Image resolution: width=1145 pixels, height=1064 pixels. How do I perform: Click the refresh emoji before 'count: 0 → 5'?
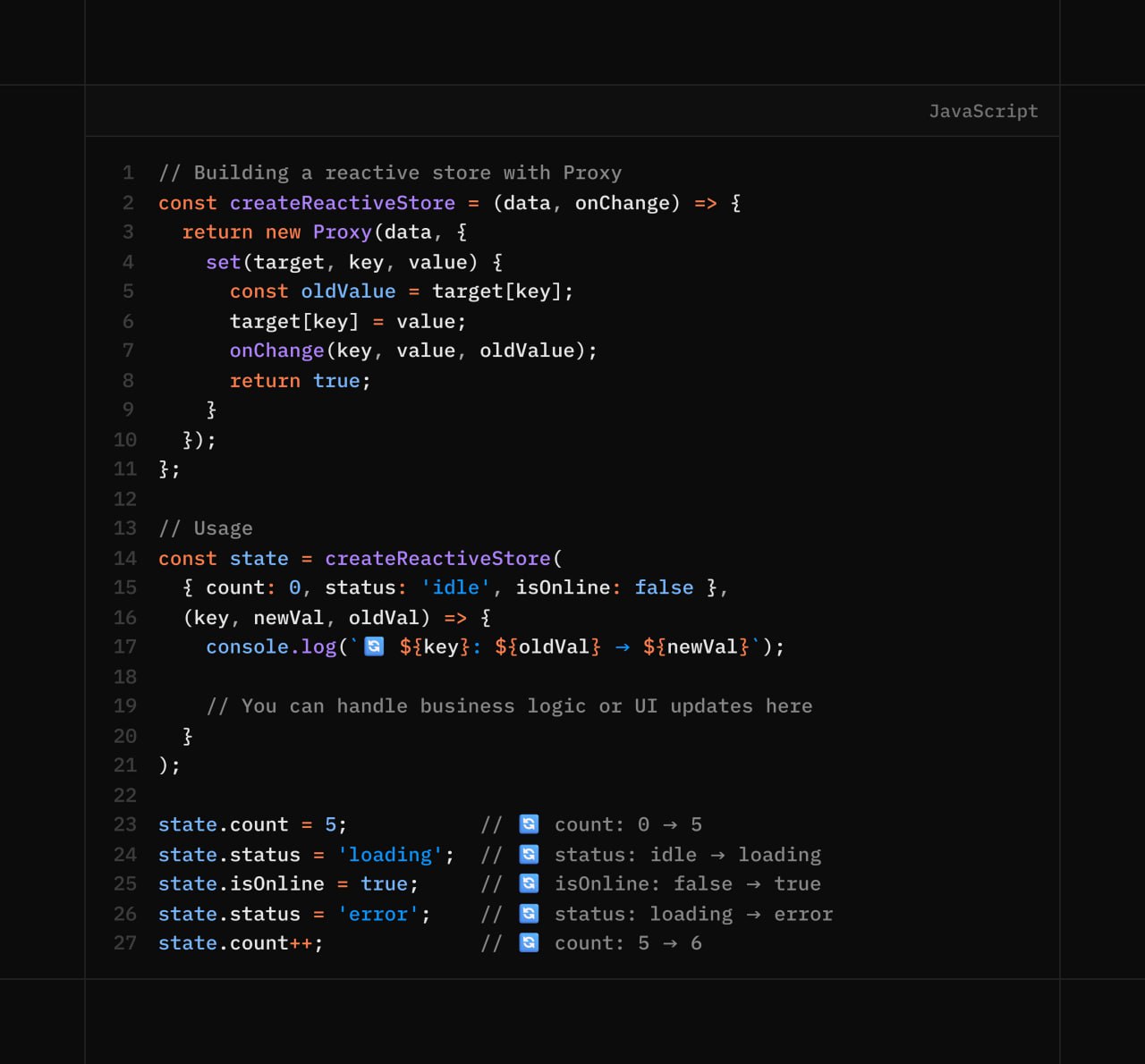click(x=529, y=823)
